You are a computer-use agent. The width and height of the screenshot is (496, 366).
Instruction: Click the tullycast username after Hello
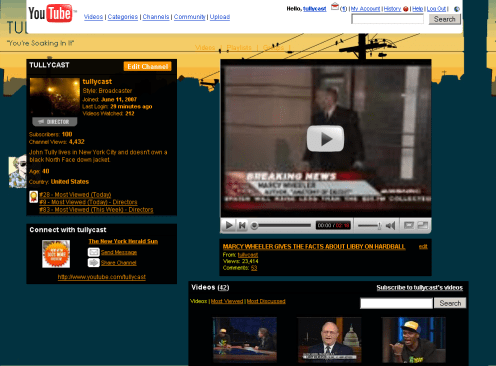tap(314, 9)
